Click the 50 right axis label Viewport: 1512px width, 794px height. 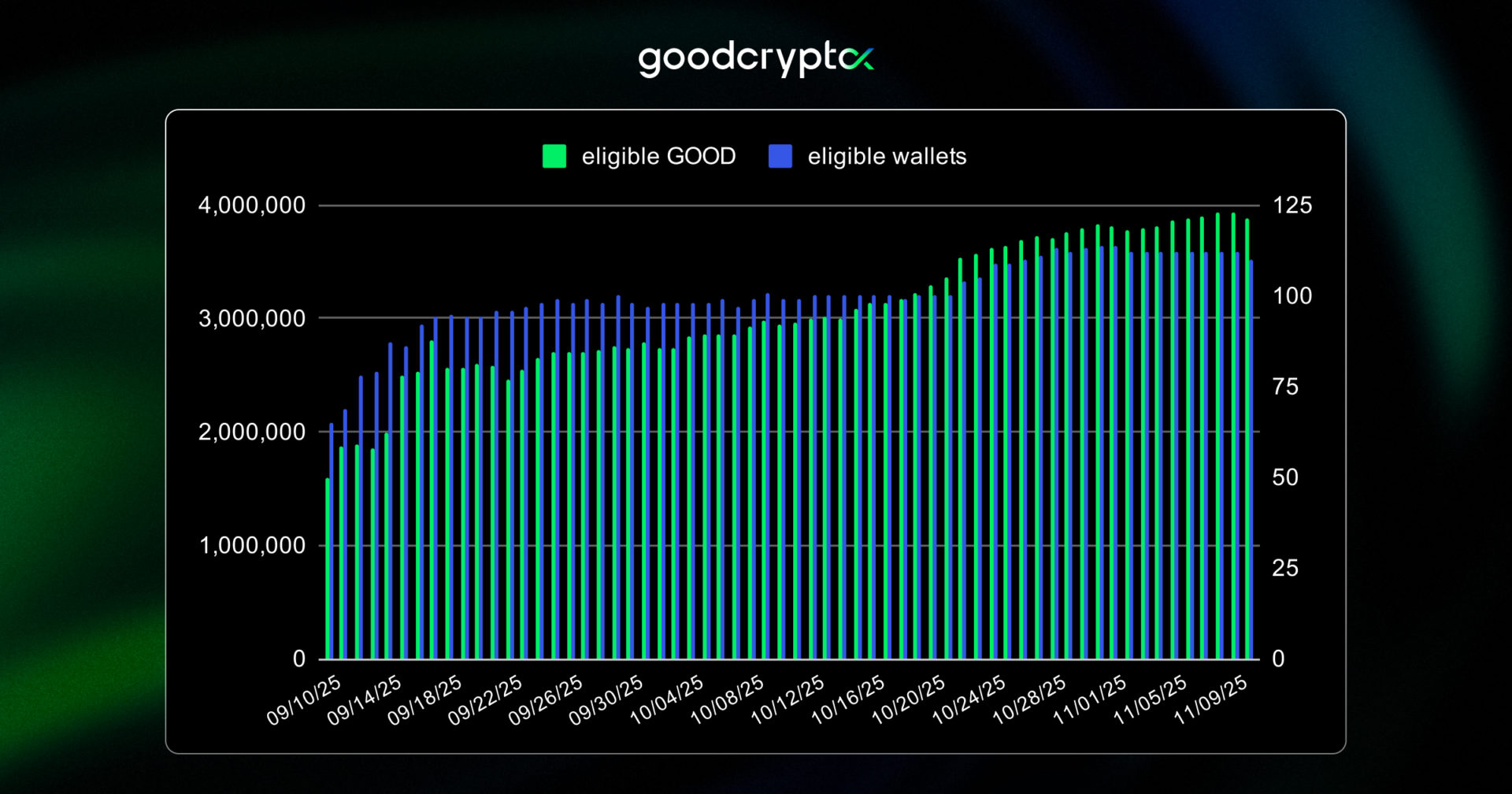(x=1285, y=477)
